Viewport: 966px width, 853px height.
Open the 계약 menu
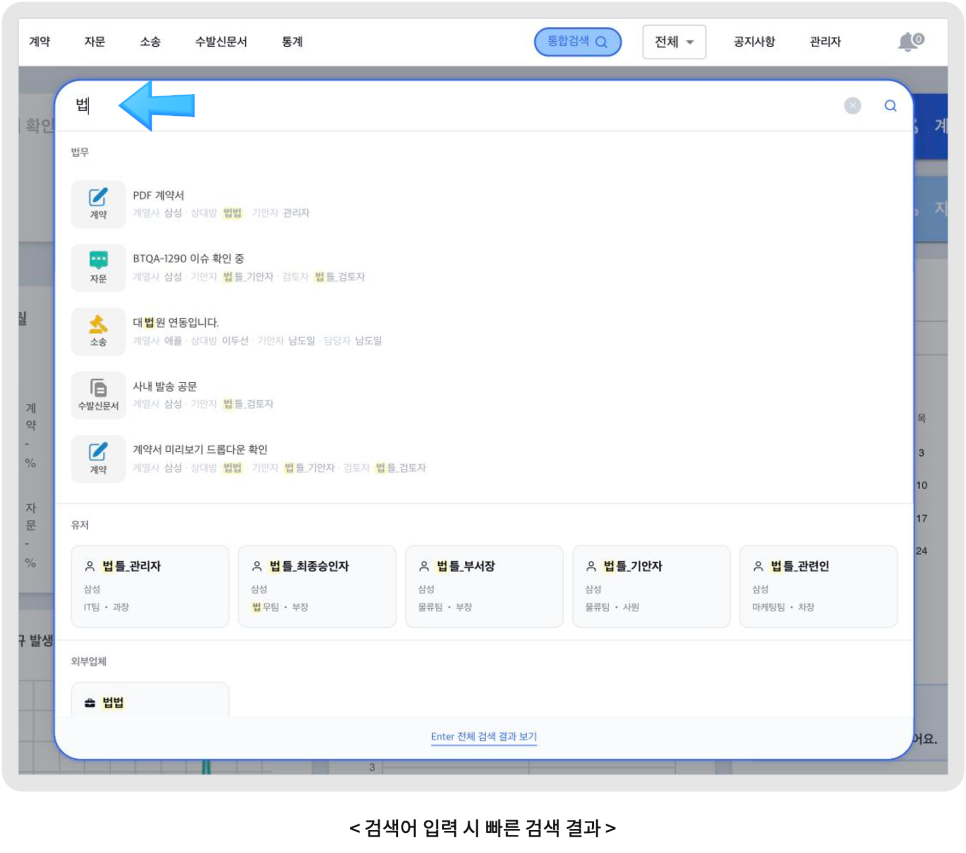tap(39, 41)
